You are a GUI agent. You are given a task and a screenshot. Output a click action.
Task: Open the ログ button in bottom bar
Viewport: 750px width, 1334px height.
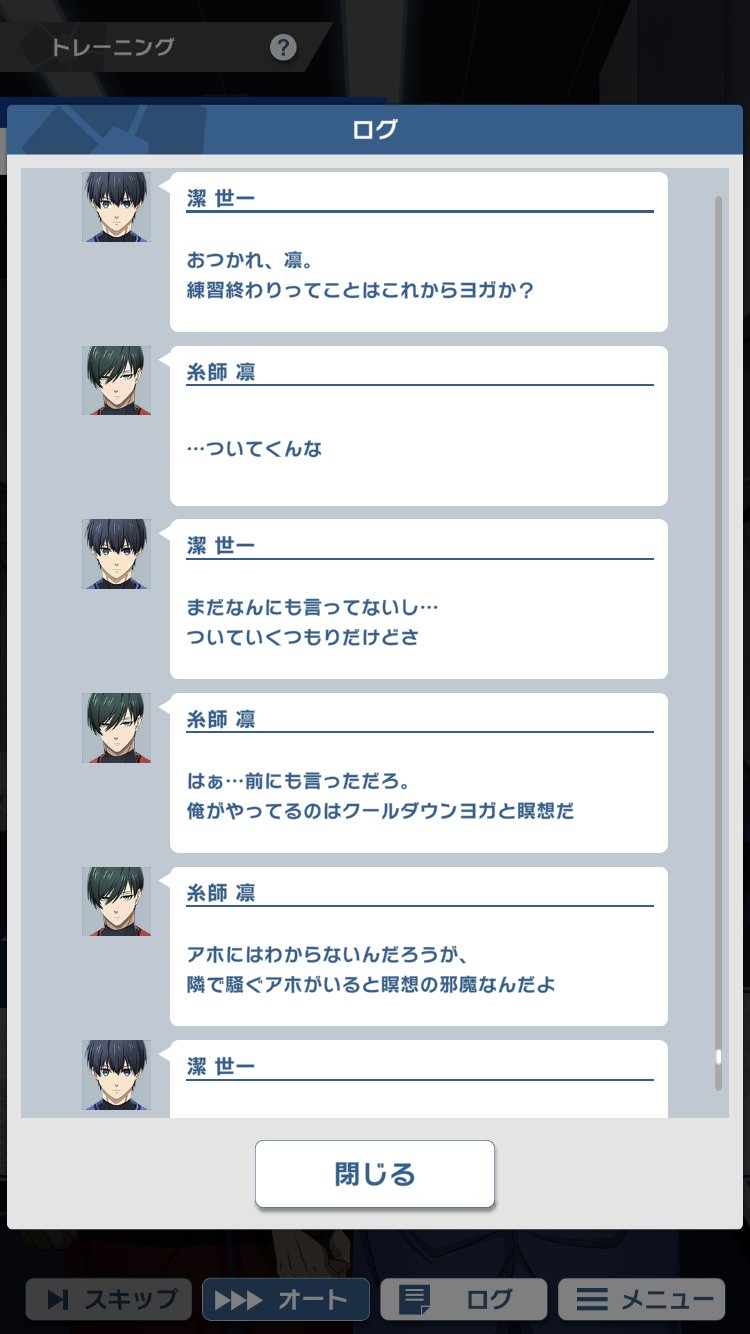click(x=464, y=1300)
